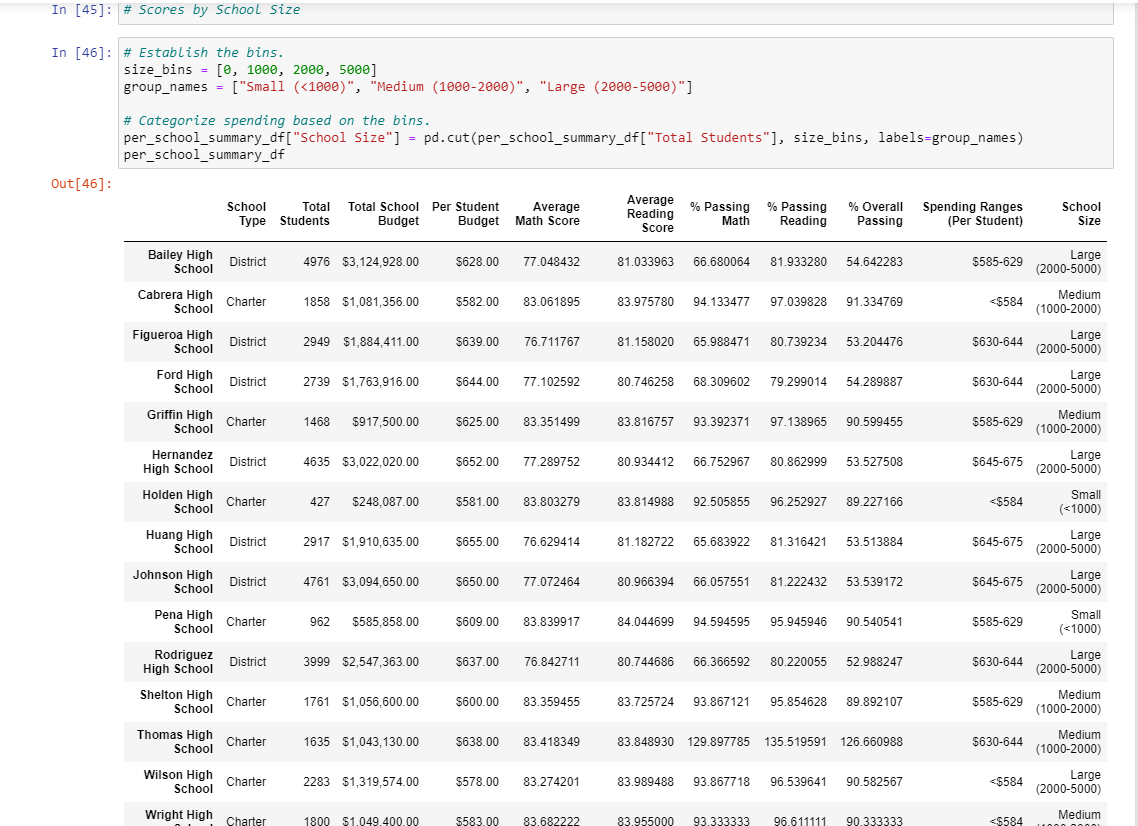Select the 'Pena High School' row label
The height and width of the screenshot is (826, 1138).
[184, 622]
